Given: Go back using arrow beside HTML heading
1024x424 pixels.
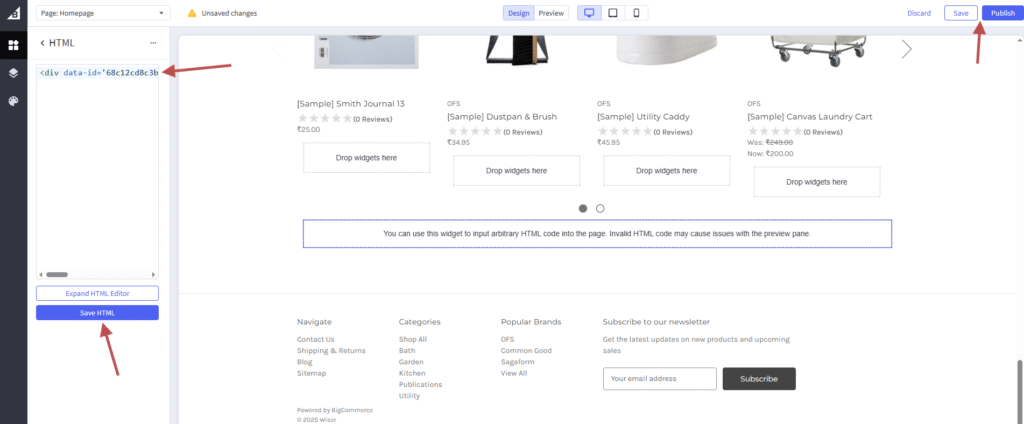Looking at the screenshot, I should [42, 43].
